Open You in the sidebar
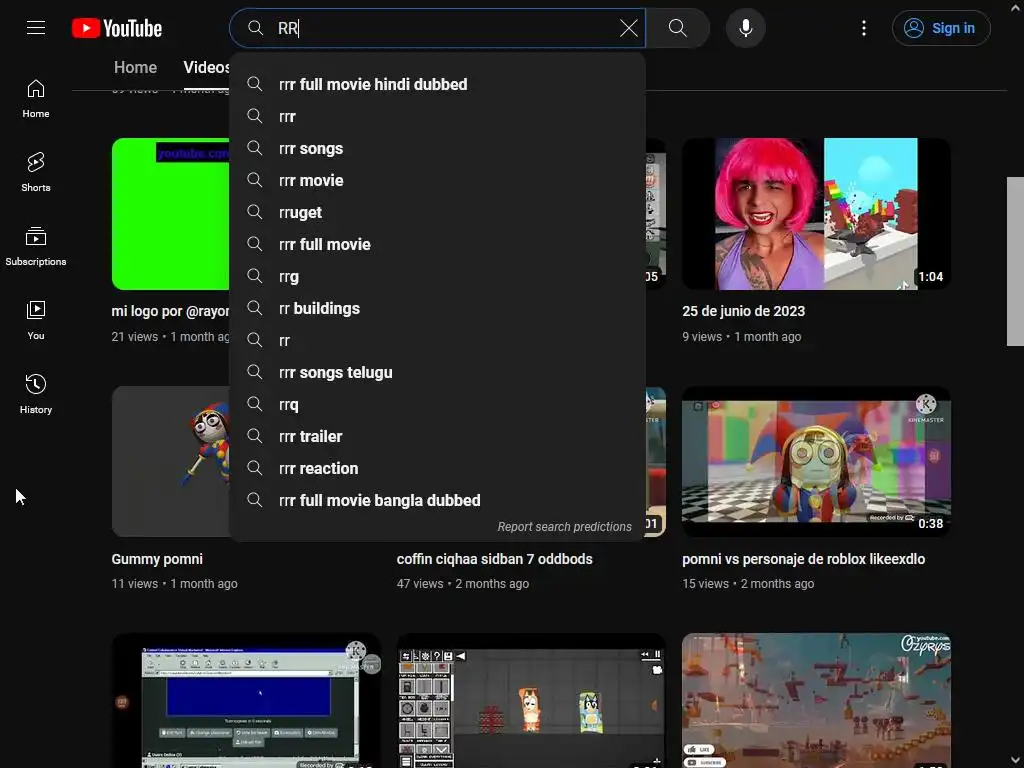Image resolution: width=1024 pixels, height=768 pixels. click(36, 320)
